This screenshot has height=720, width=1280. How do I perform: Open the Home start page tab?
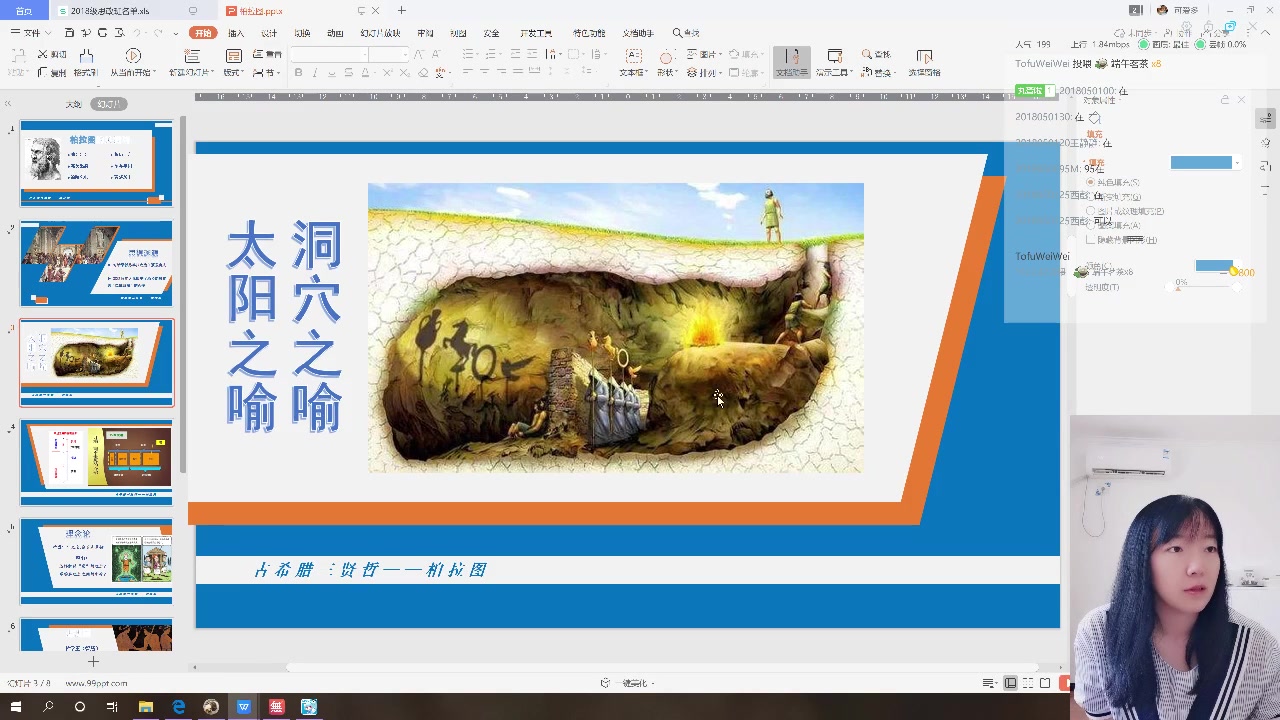click(24, 11)
